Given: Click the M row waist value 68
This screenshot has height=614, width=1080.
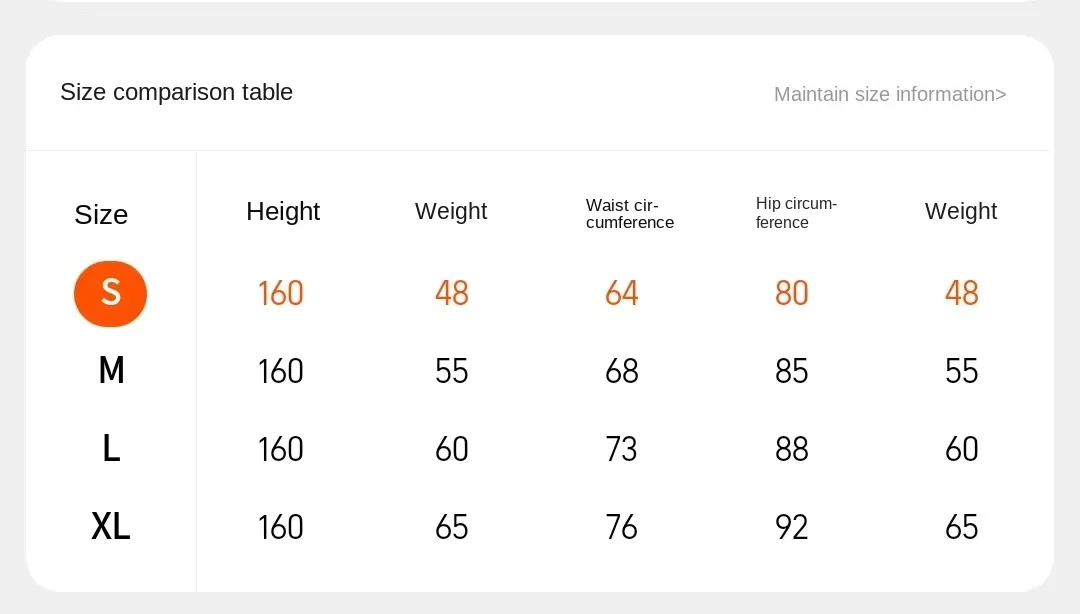Looking at the screenshot, I should (621, 371).
